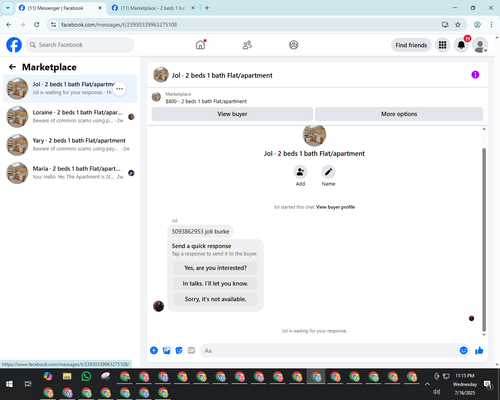Send quick response "In talks. I'll let you know."
The height and width of the screenshot is (400, 500).
(215, 284)
